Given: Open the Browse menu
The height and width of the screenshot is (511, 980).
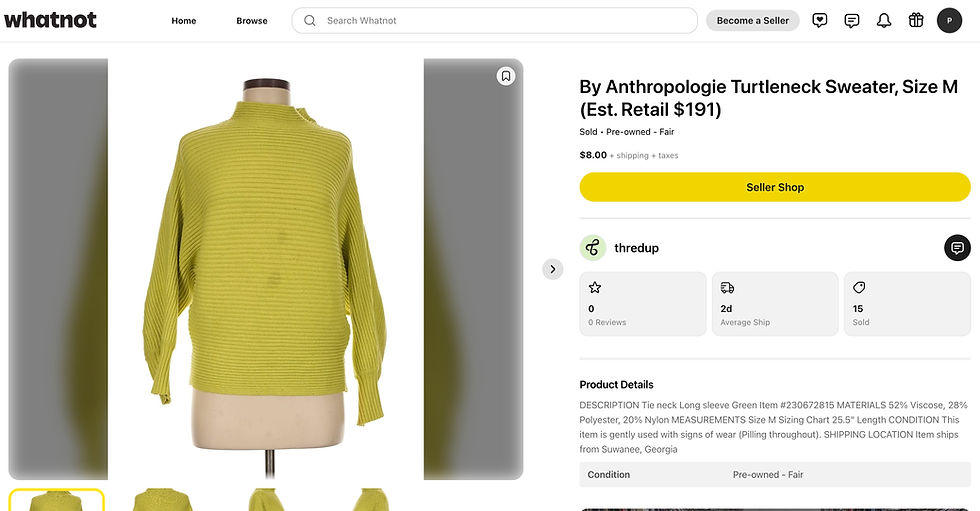Looking at the screenshot, I should [252, 21].
